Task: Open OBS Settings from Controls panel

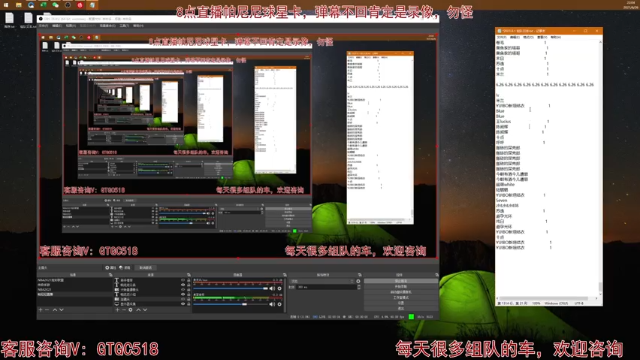Action: point(400,303)
